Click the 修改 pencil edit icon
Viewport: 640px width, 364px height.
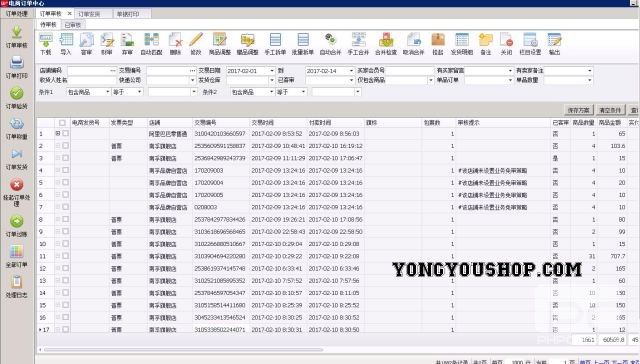click(x=196, y=44)
